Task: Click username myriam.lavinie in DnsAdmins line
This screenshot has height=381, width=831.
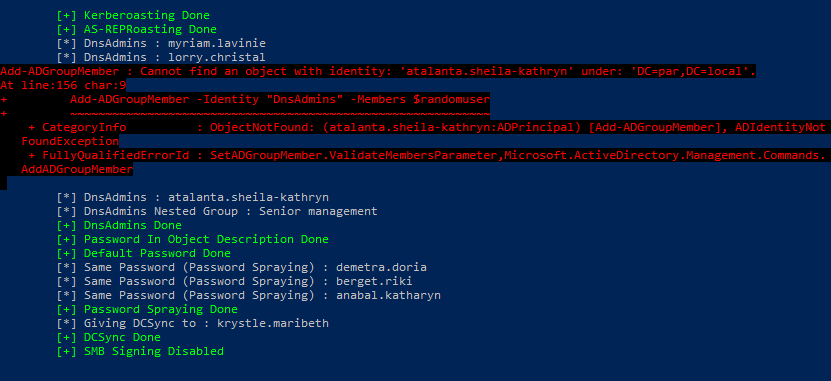Action: pyautogui.click(x=217, y=43)
